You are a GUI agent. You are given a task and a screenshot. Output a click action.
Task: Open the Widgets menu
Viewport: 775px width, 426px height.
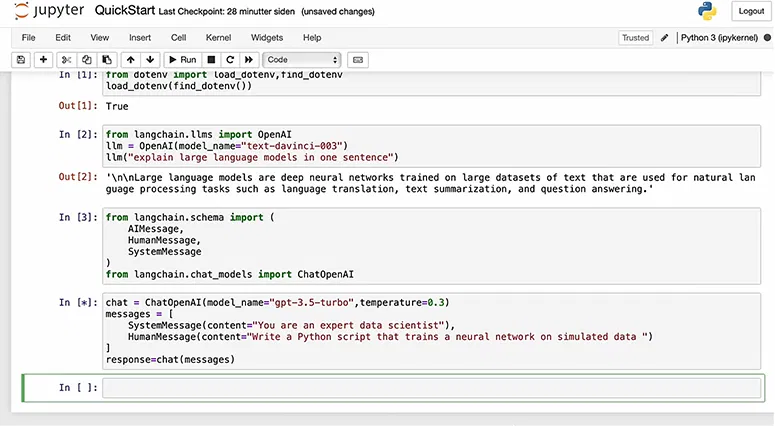point(267,38)
